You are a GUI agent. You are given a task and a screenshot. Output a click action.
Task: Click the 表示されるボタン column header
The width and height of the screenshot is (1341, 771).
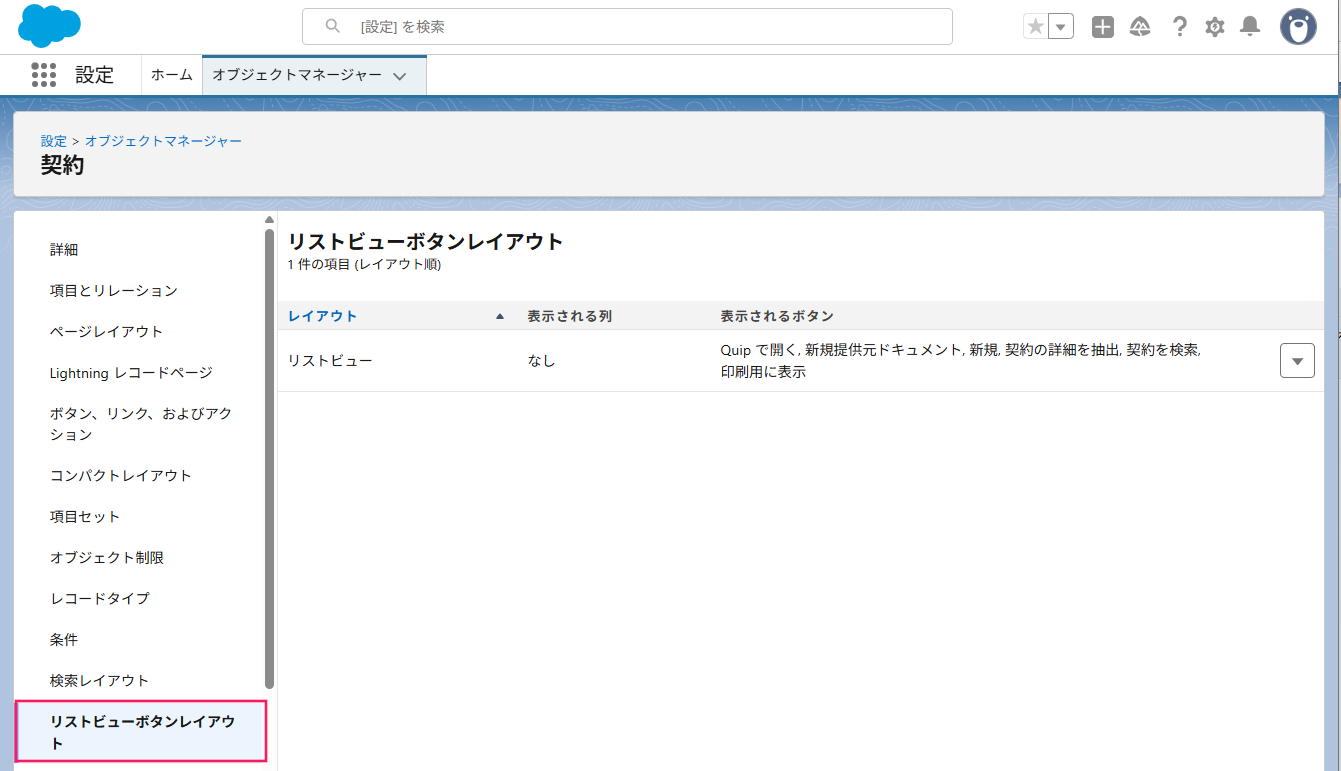coord(777,316)
